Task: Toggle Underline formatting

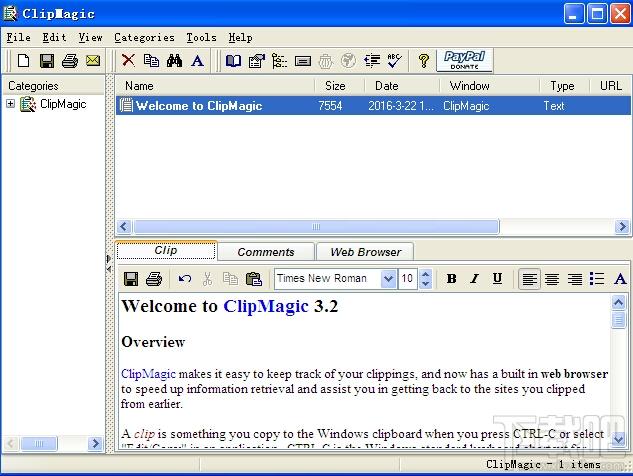Action: point(497,279)
